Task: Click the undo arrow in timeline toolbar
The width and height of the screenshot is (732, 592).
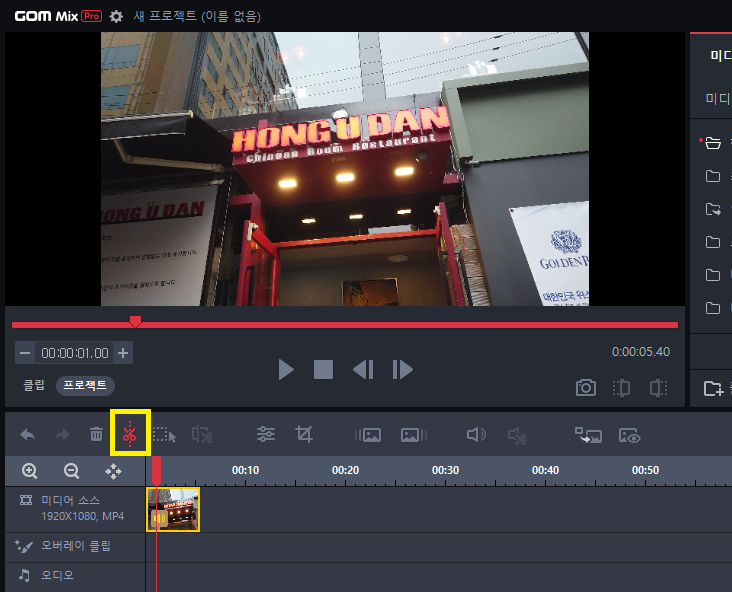Action: click(x=28, y=435)
